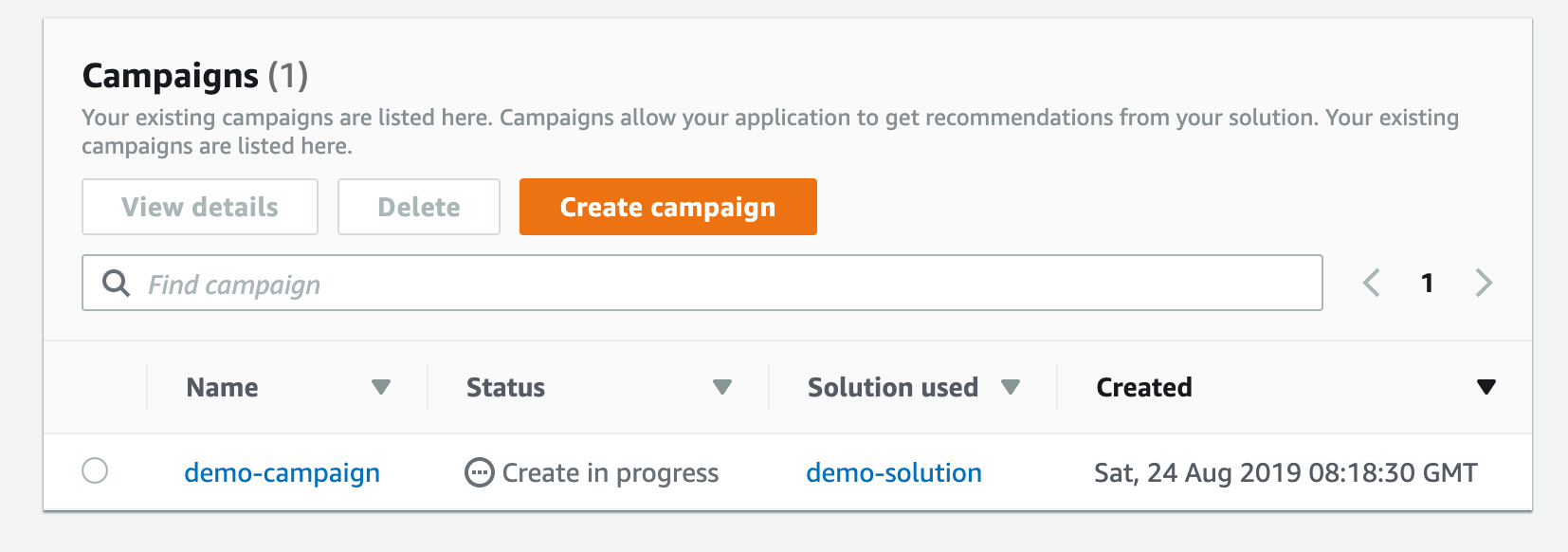Open the demo-campaign link
Viewport: 1568px width, 552px height.
(x=282, y=472)
